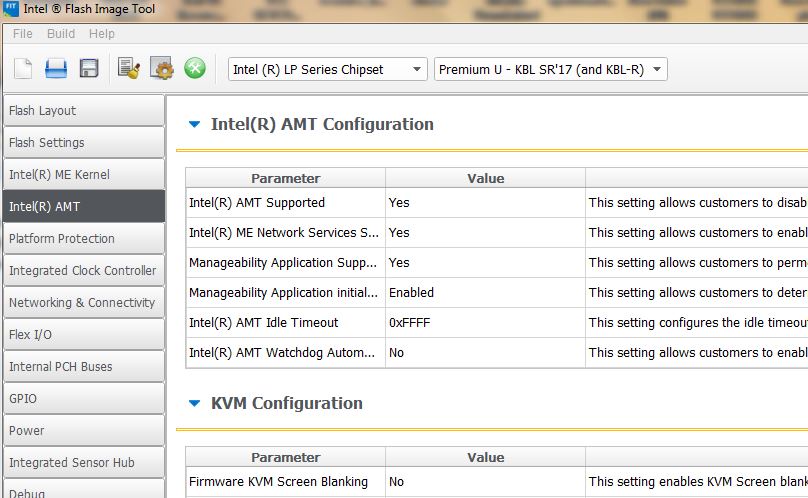Viewport: 808px width, 498px height.
Task: Open the File menu
Action: (22, 34)
